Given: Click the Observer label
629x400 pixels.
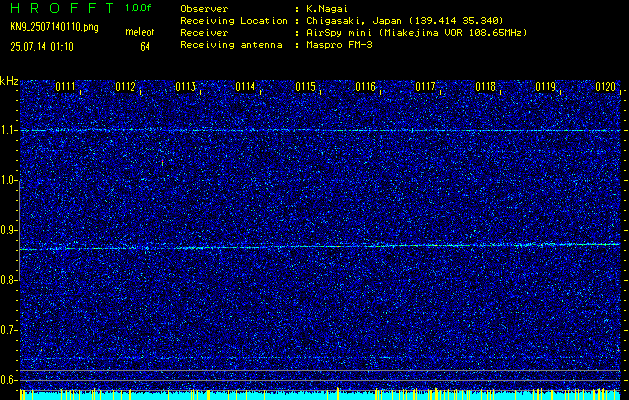Looking at the screenshot, I should [204, 8].
